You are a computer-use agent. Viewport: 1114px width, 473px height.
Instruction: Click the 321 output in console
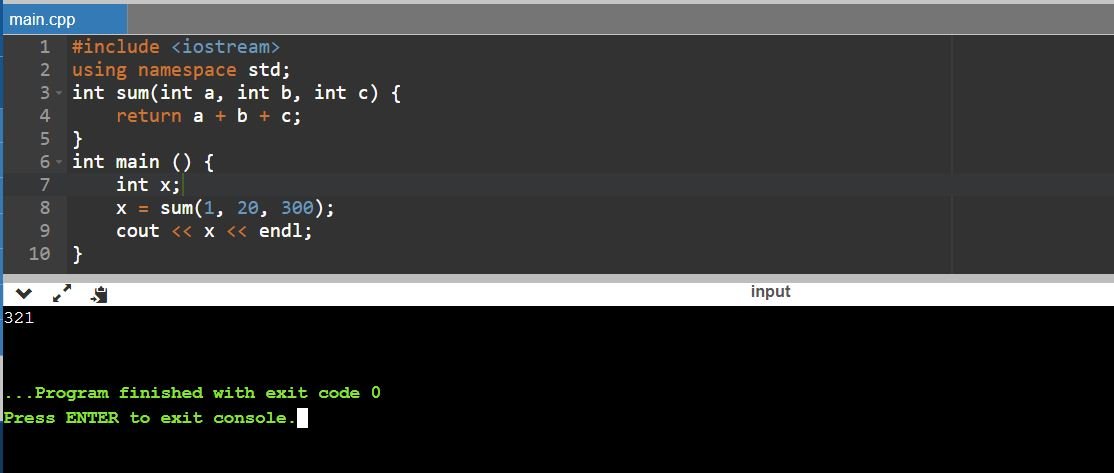click(x=19, y=318)
